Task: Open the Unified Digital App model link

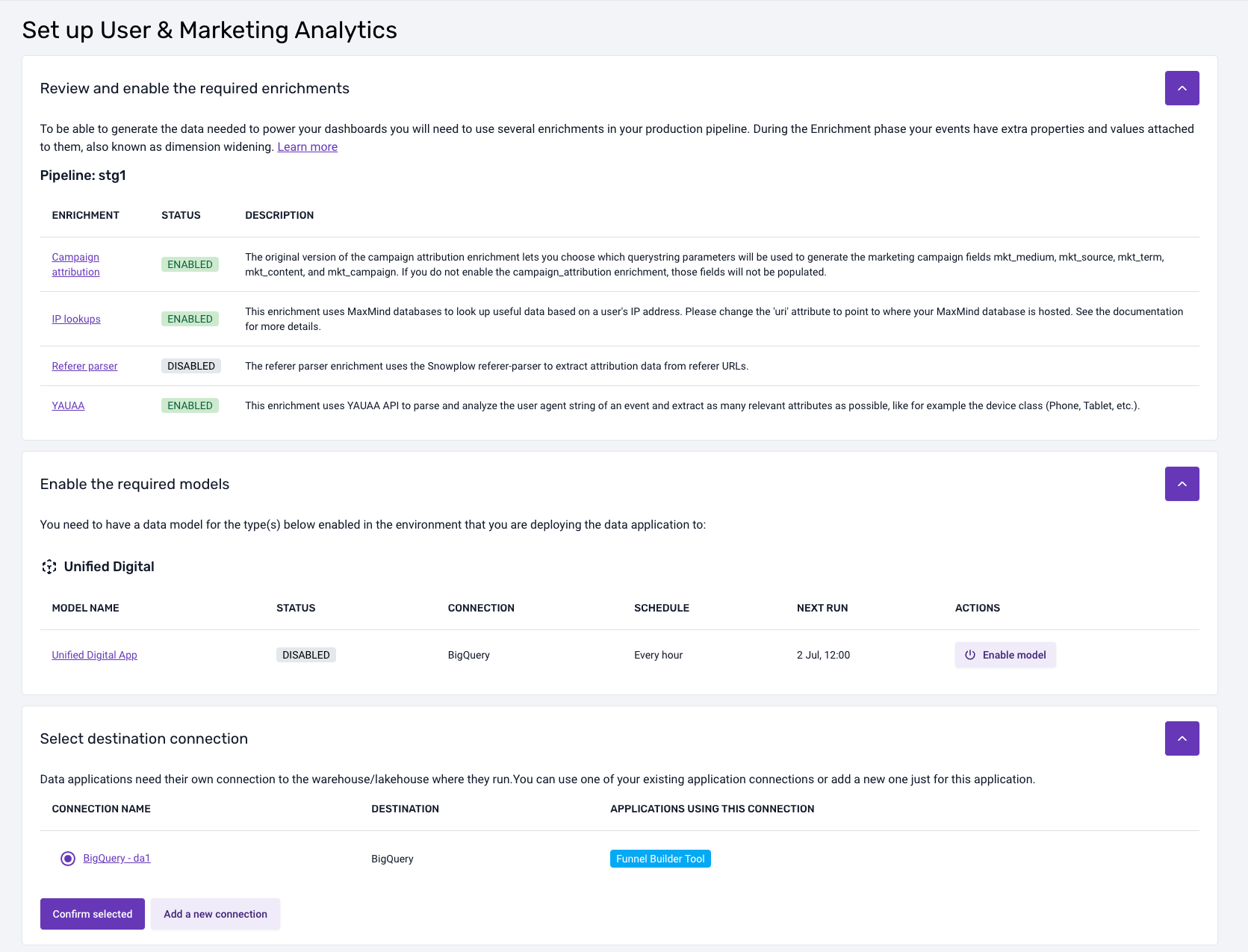Action: (94, 655)
